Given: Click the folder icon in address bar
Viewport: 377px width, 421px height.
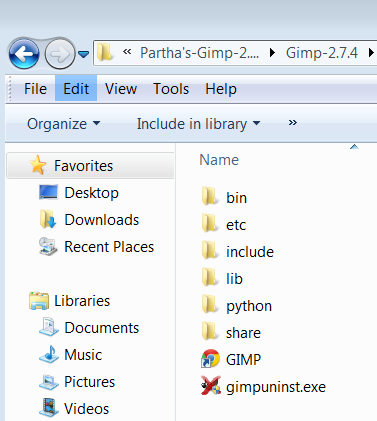Looking at the screenshot, I should pos(105,53).
